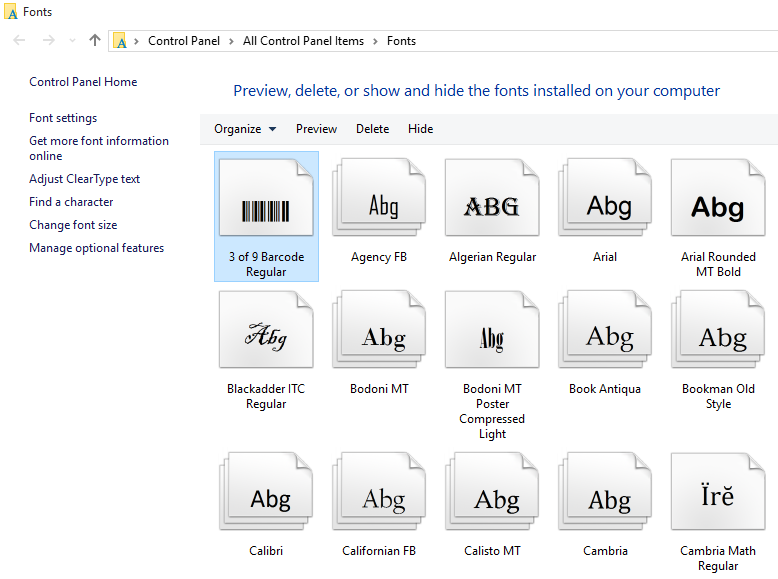Click the 'Algerian Regular' name label
The height and width of the screenshot is (579, 778).
click(492, 257)
